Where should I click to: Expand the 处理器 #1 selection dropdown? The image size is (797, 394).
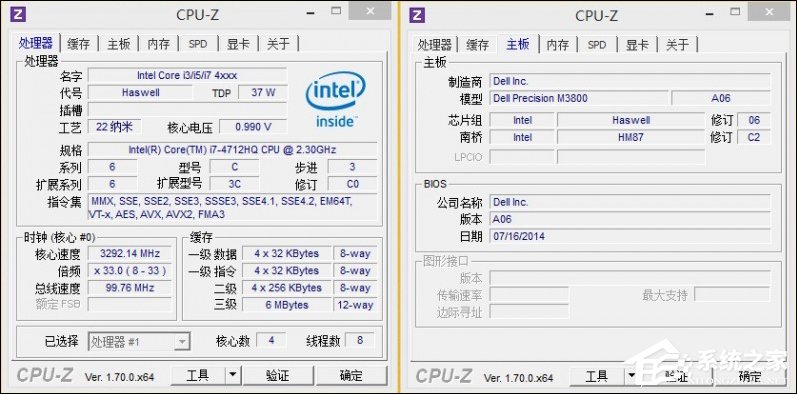click(x=181, y=342)
